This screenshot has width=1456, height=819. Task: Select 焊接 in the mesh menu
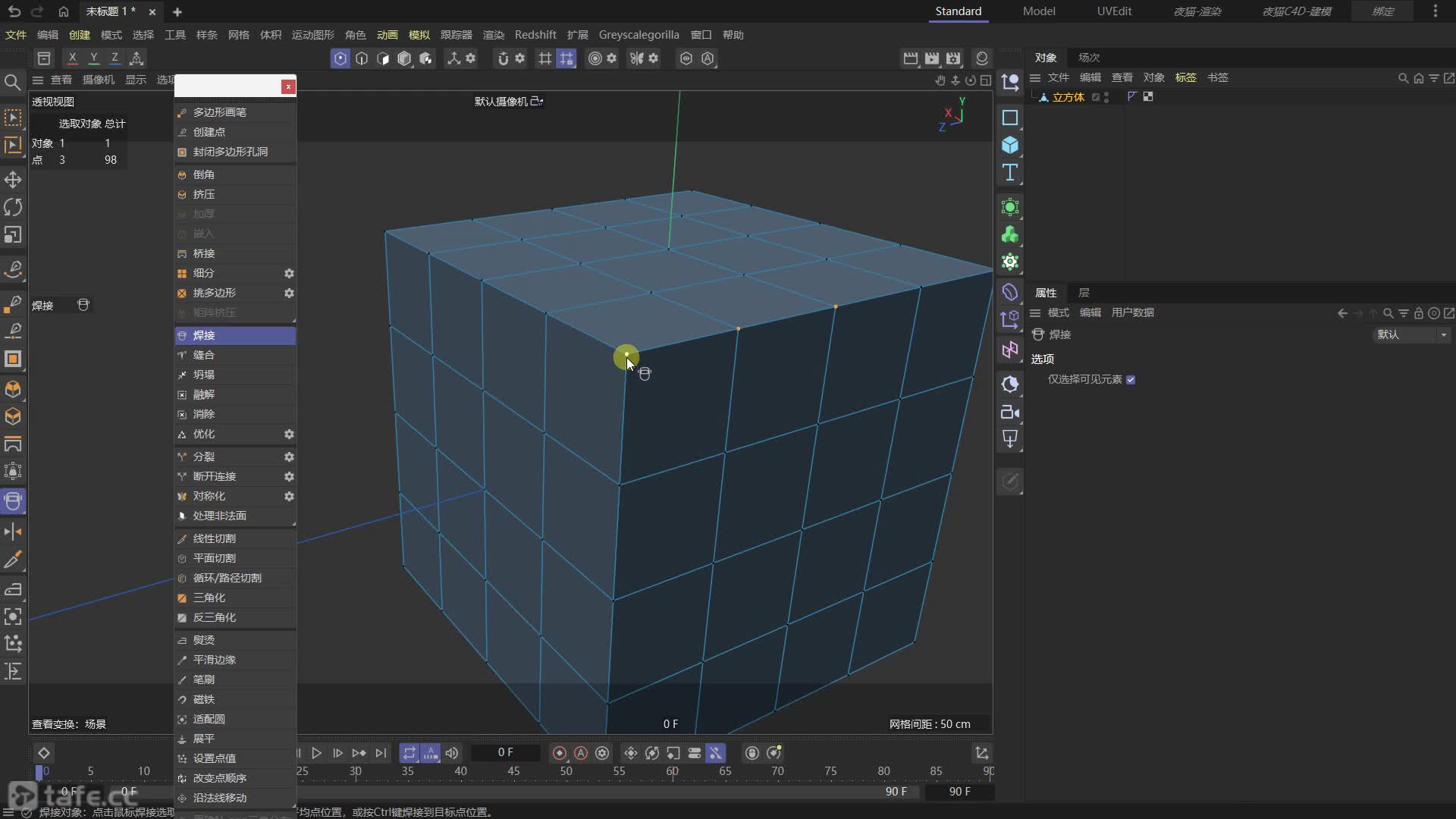click(x=235, y=335)
